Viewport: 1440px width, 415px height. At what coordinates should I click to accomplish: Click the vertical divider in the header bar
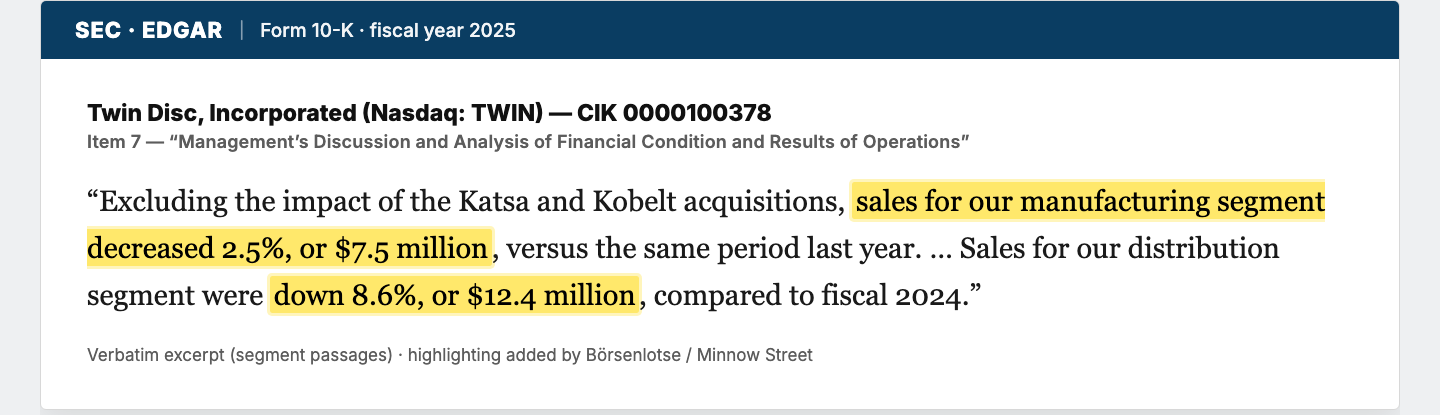point(241,30)
